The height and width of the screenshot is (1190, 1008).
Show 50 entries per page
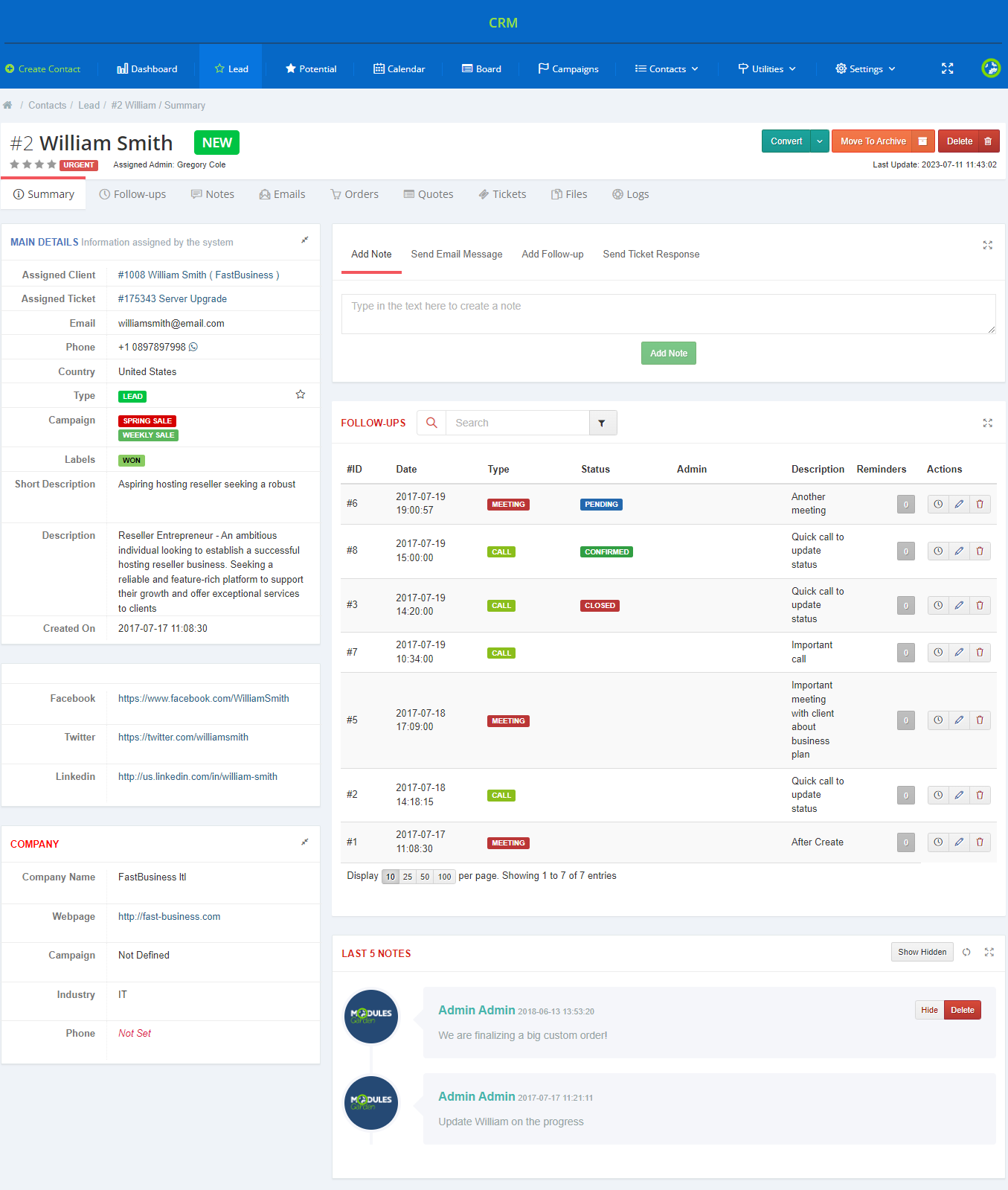425,877
